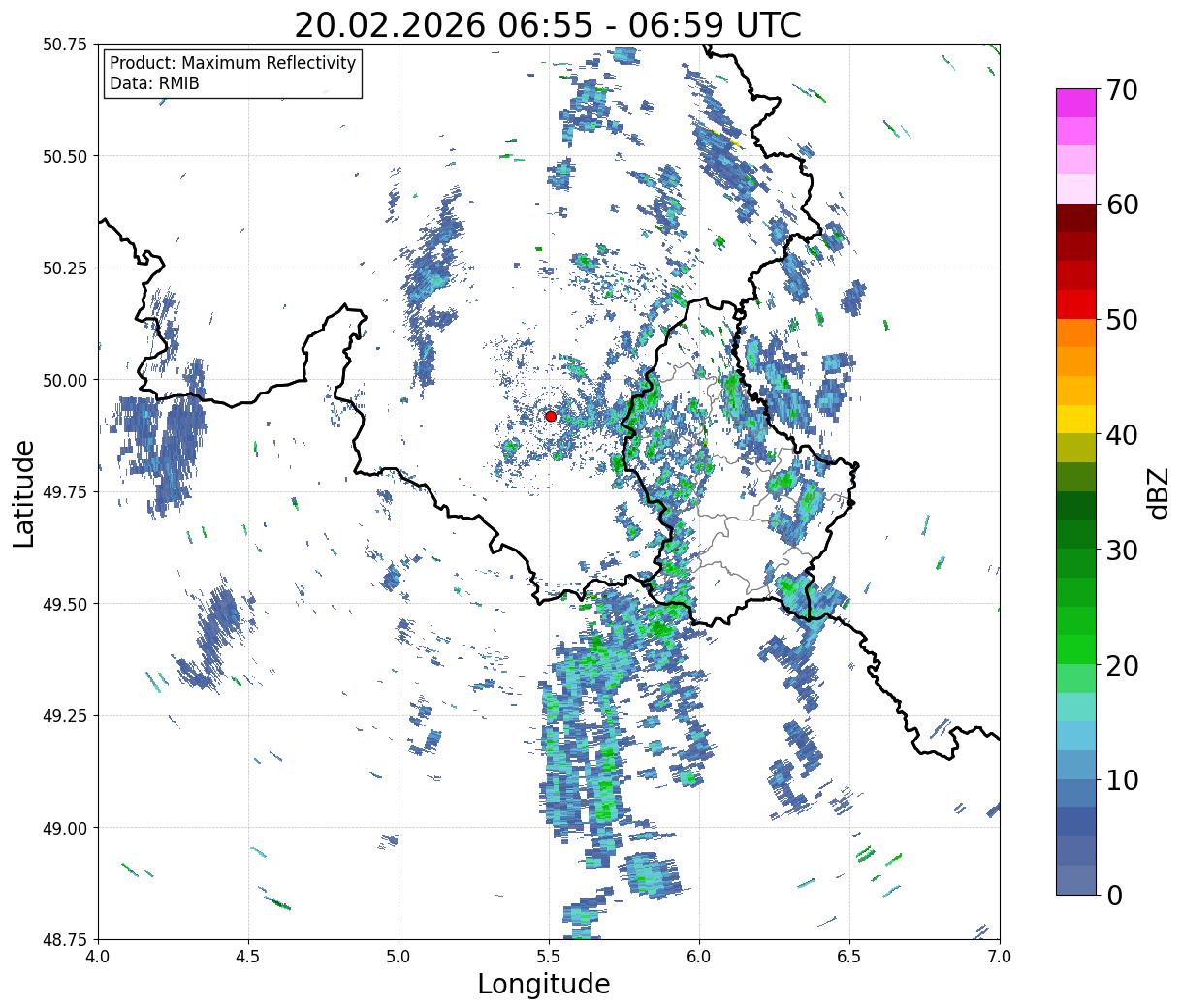Viewport: 1182px width, 1008px height.
Task: Click the Longitude axis label
Action: (x=544, y=984)
